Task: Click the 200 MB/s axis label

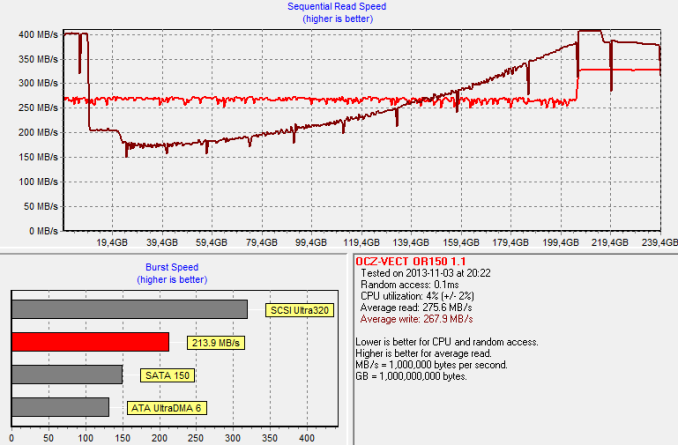Action: coord(38,132)
